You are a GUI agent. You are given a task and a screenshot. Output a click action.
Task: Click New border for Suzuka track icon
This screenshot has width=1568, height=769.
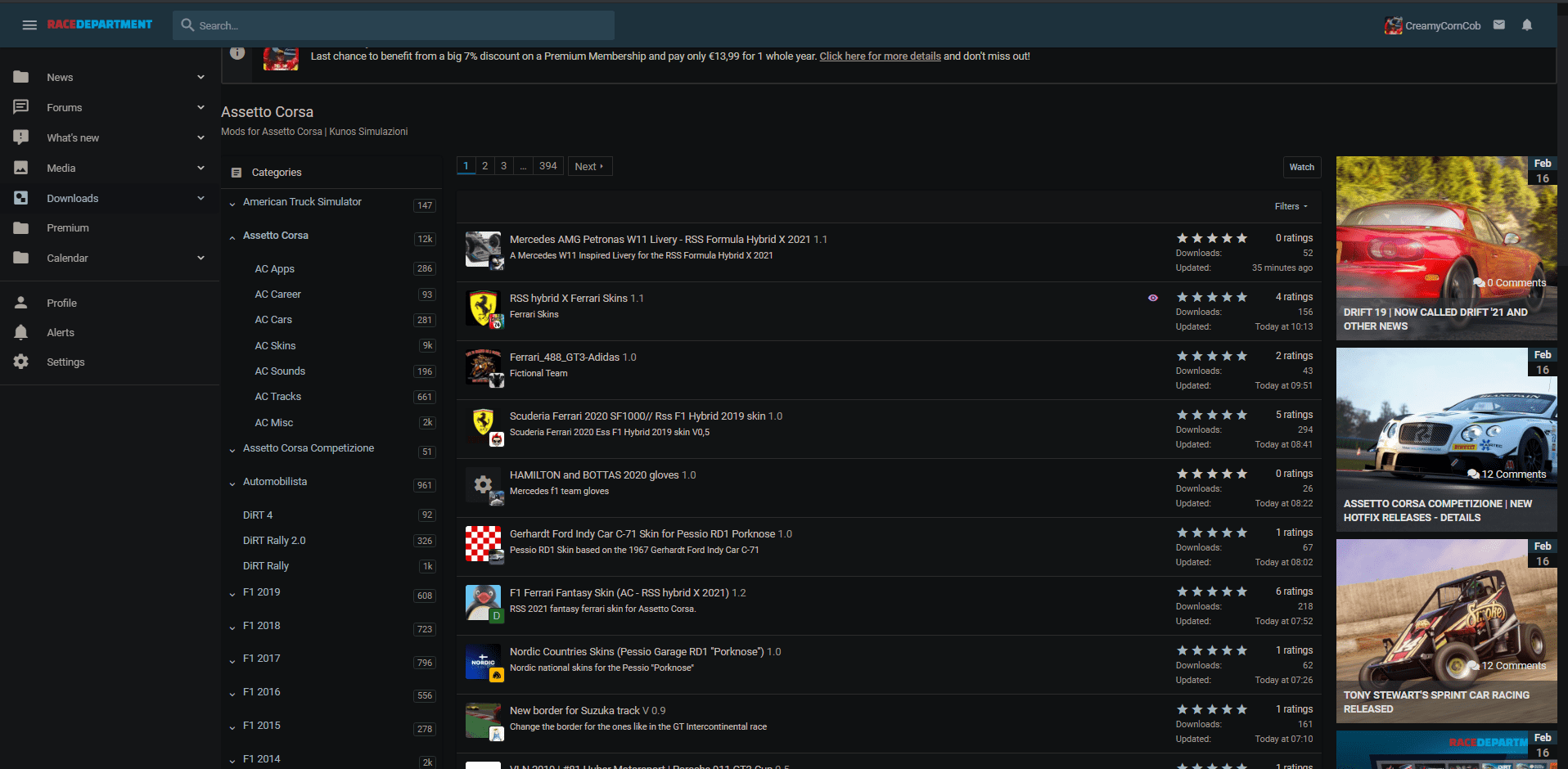484,721
